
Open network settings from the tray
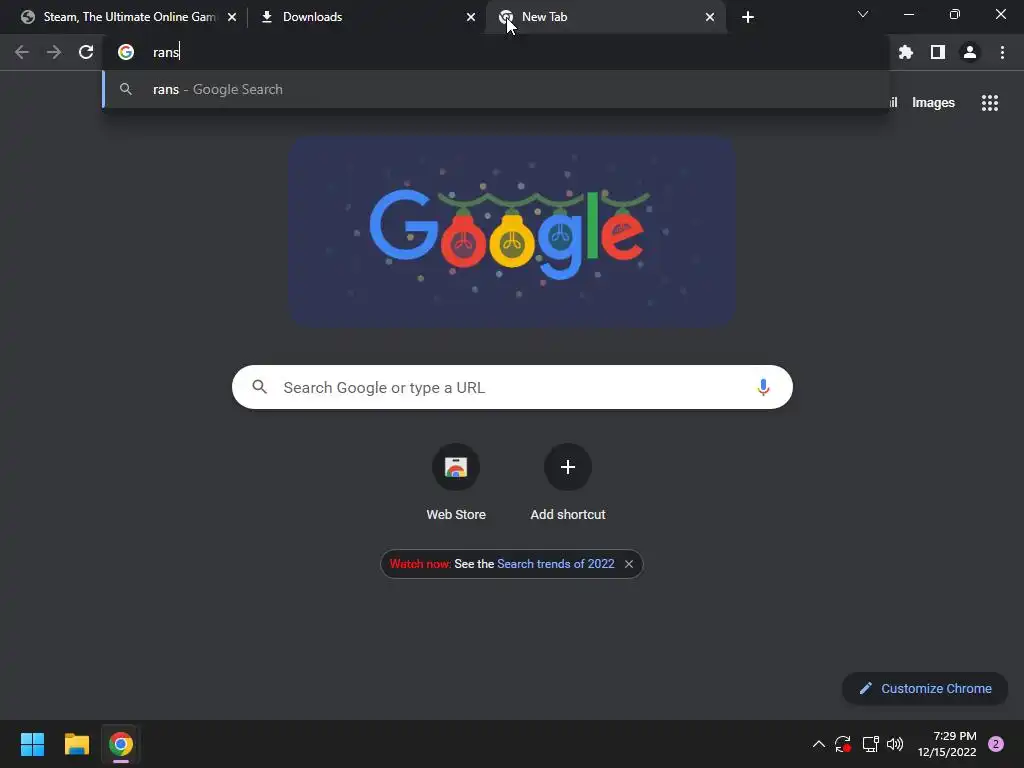pos(870,744)
